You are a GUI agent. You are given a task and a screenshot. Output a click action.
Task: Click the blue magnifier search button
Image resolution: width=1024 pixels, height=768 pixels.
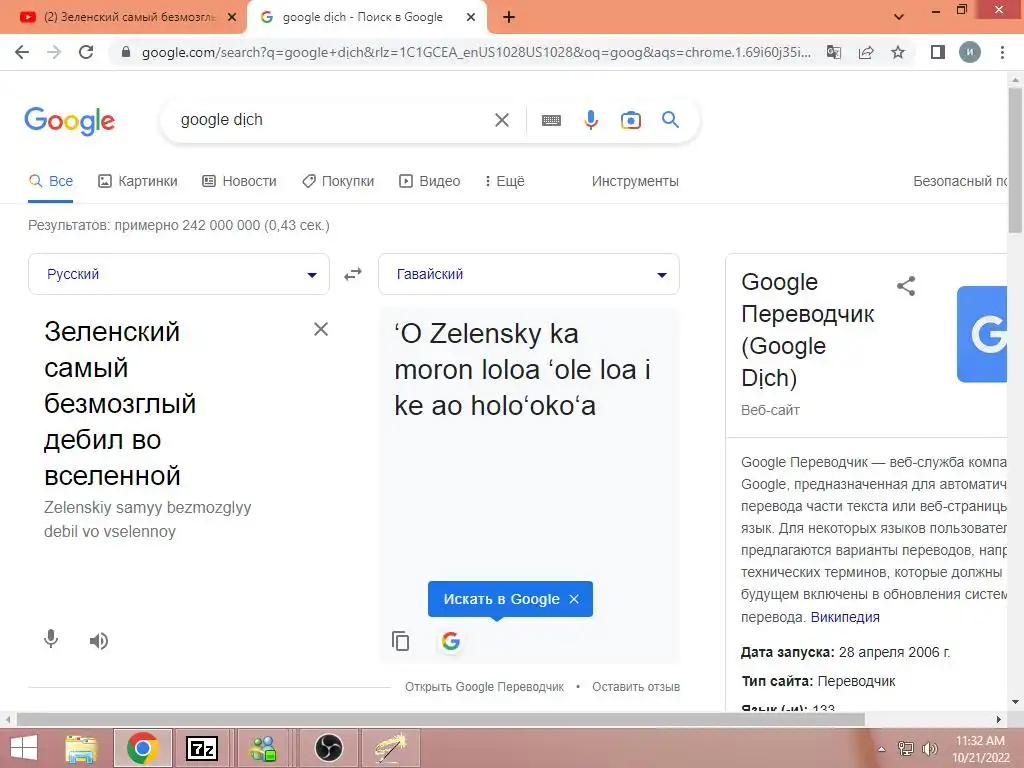(670, 120)
